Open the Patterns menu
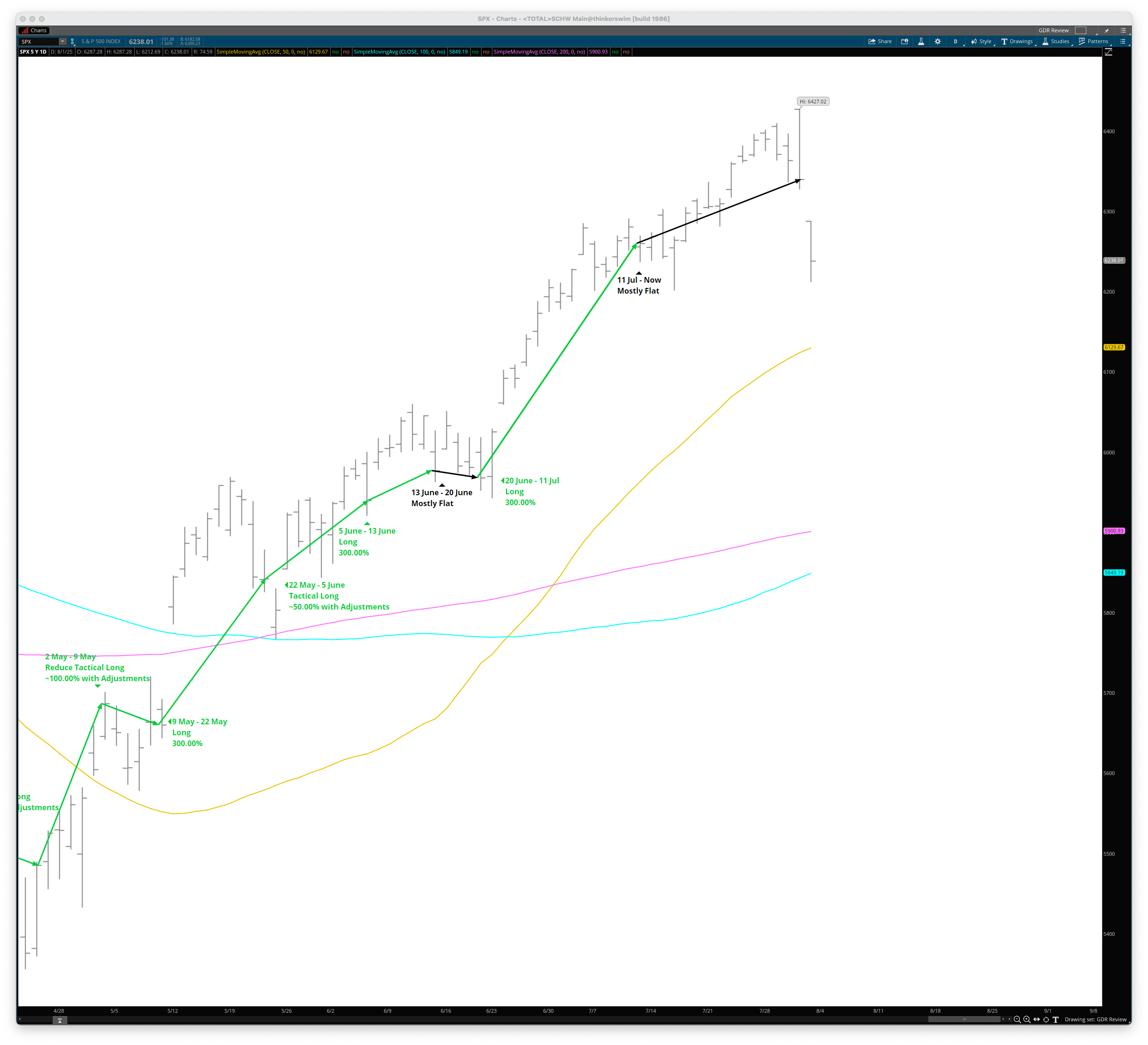Screen dimensions: 1148x1045 pos(1093,42)
